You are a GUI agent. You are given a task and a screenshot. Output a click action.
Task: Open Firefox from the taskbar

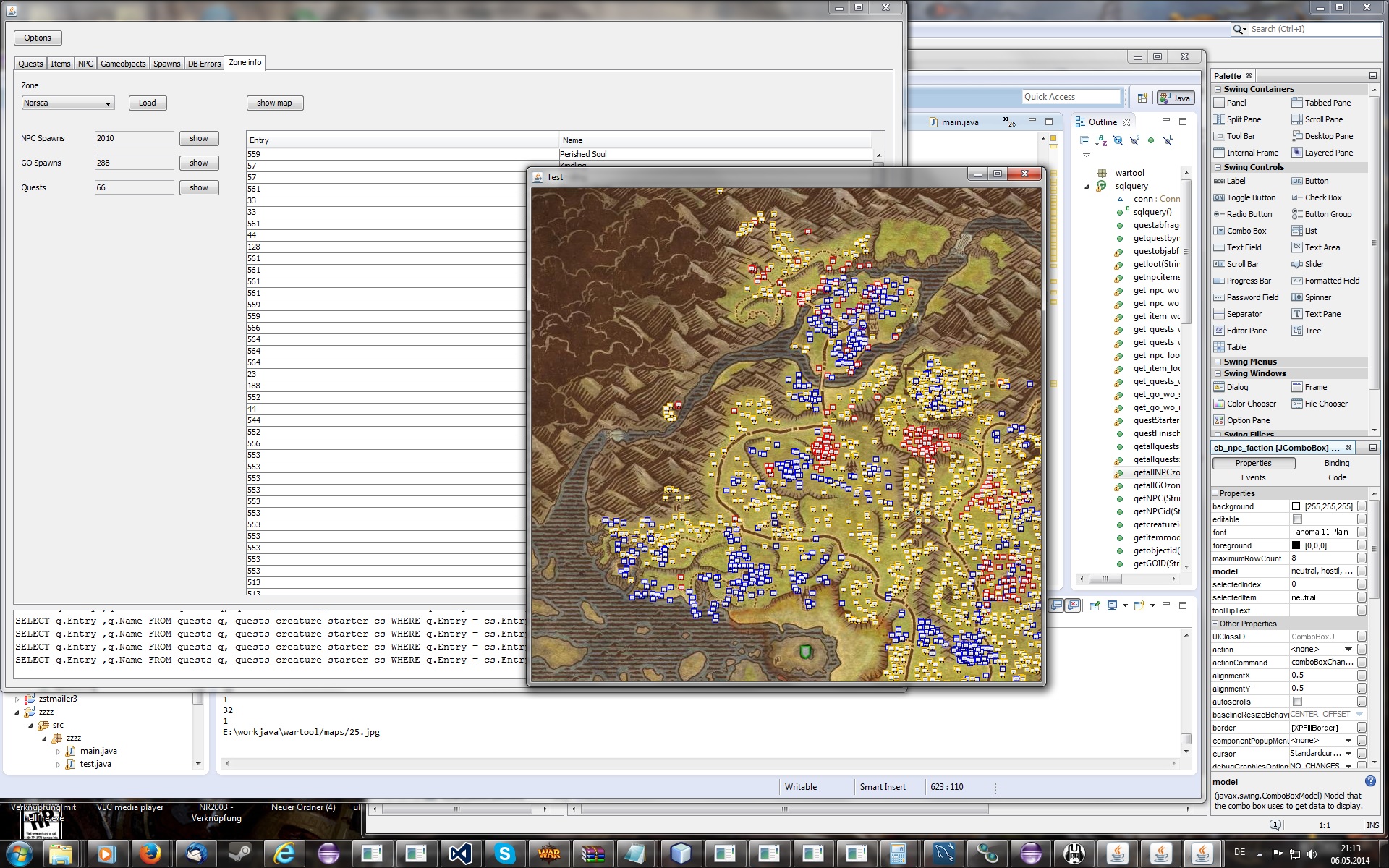[150, 854]
